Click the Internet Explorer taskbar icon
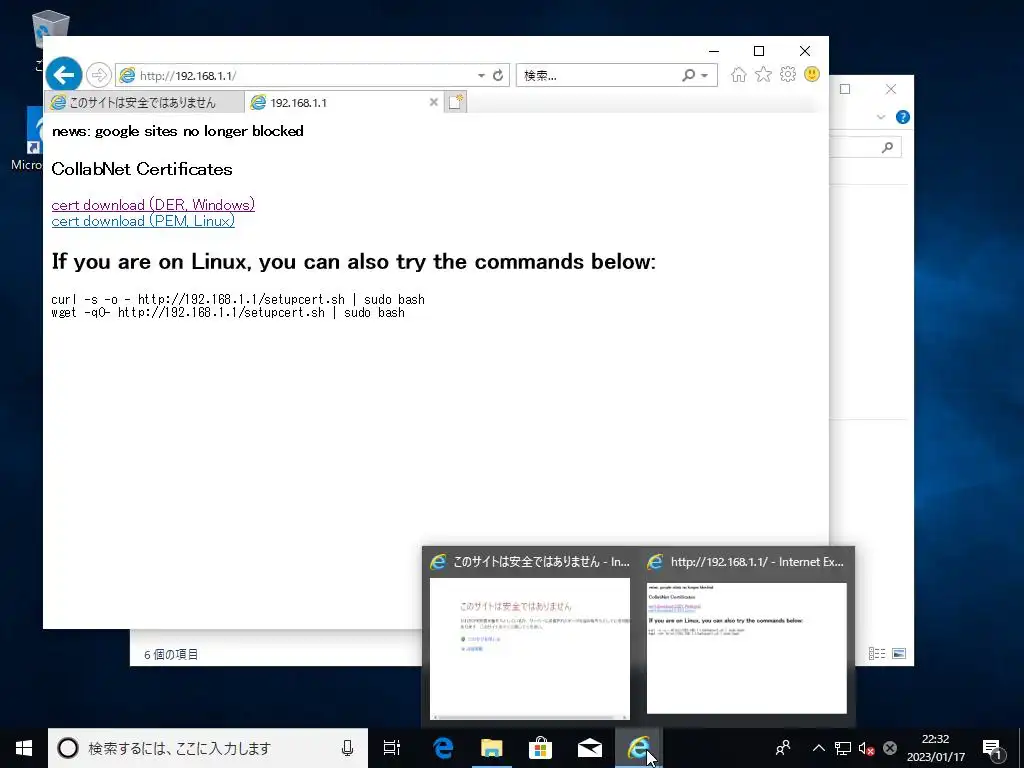Viewport: 1024px width, 768px height. (639, 748)
